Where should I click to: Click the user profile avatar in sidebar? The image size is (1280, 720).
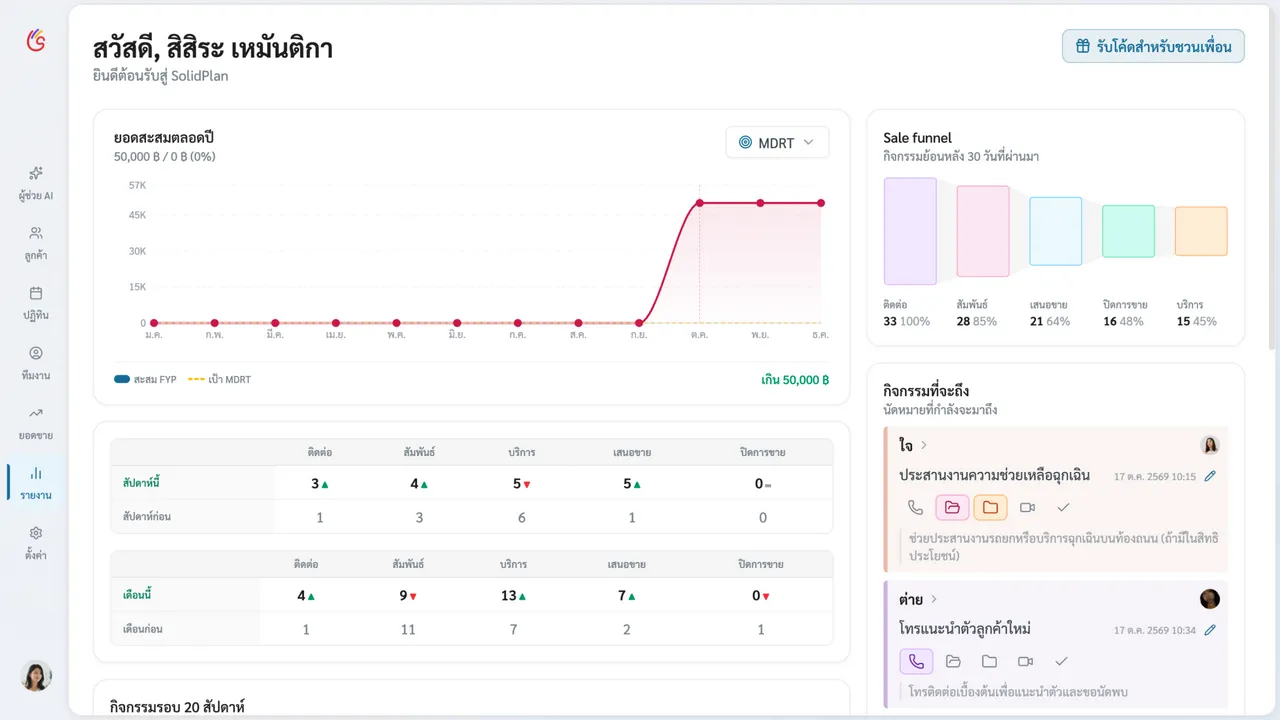(x=36, y=676)
